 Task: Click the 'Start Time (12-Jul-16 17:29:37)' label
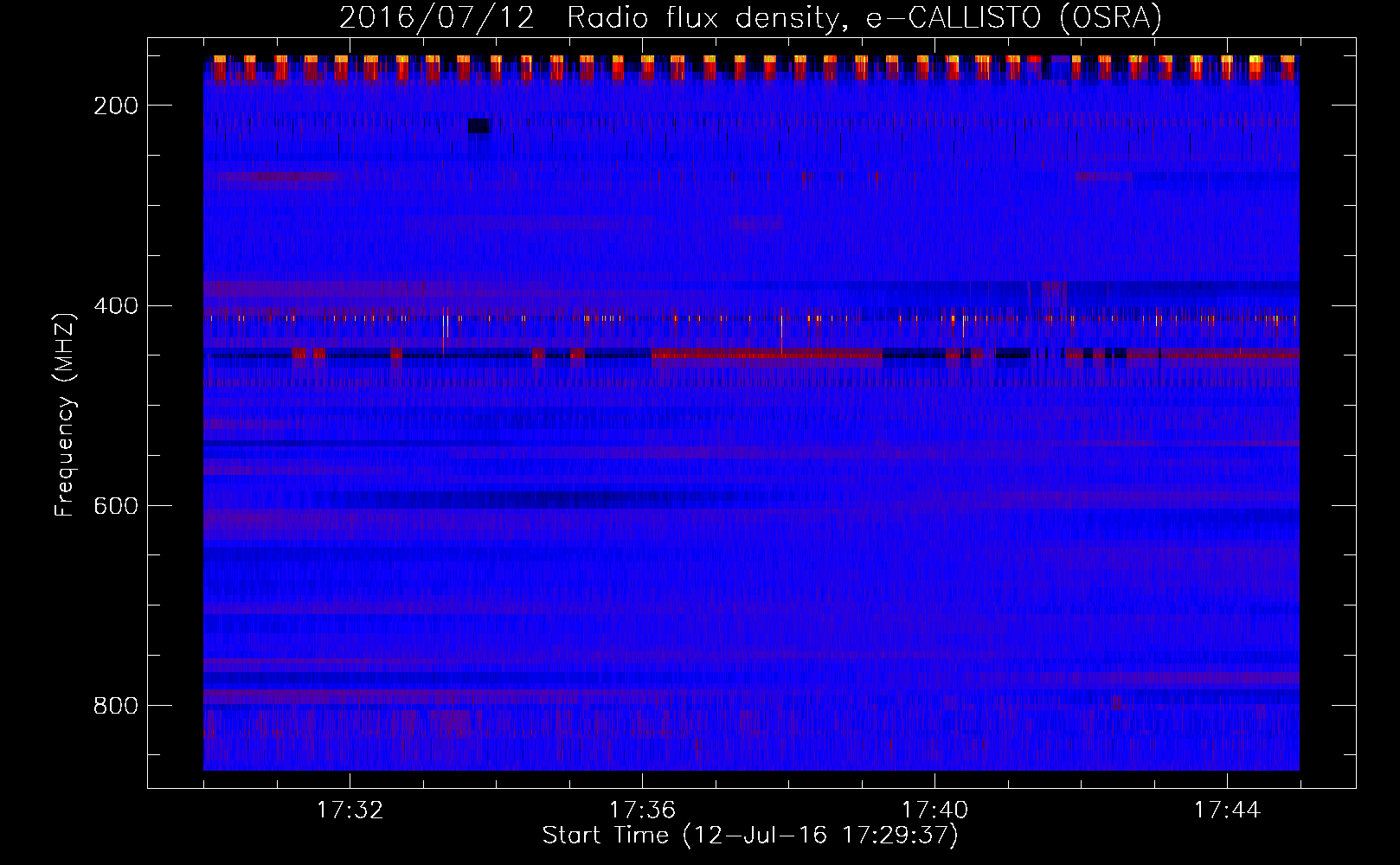pyautogui.click(x=750, y=836)
